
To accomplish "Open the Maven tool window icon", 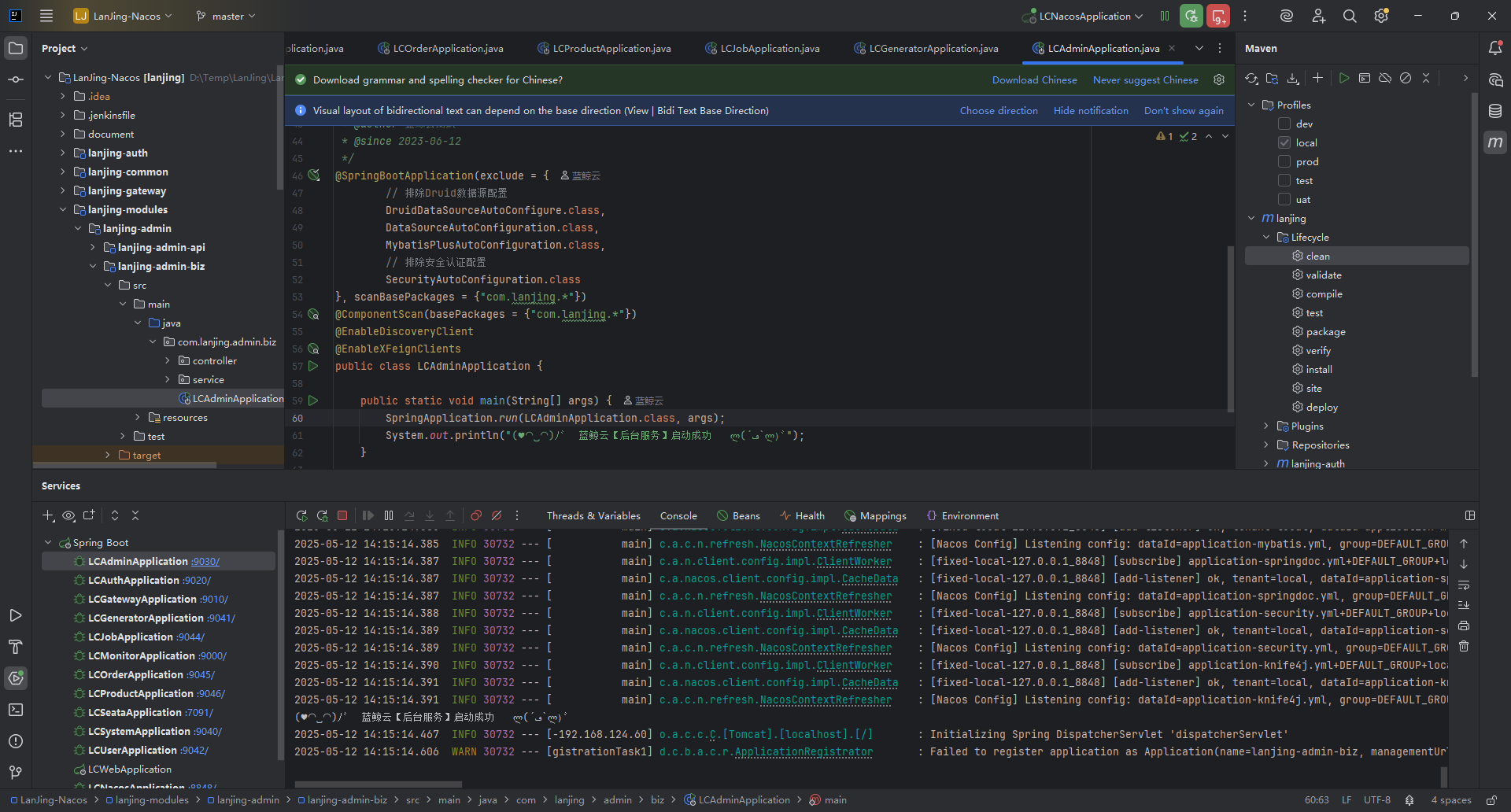I will coord(1495,142).
